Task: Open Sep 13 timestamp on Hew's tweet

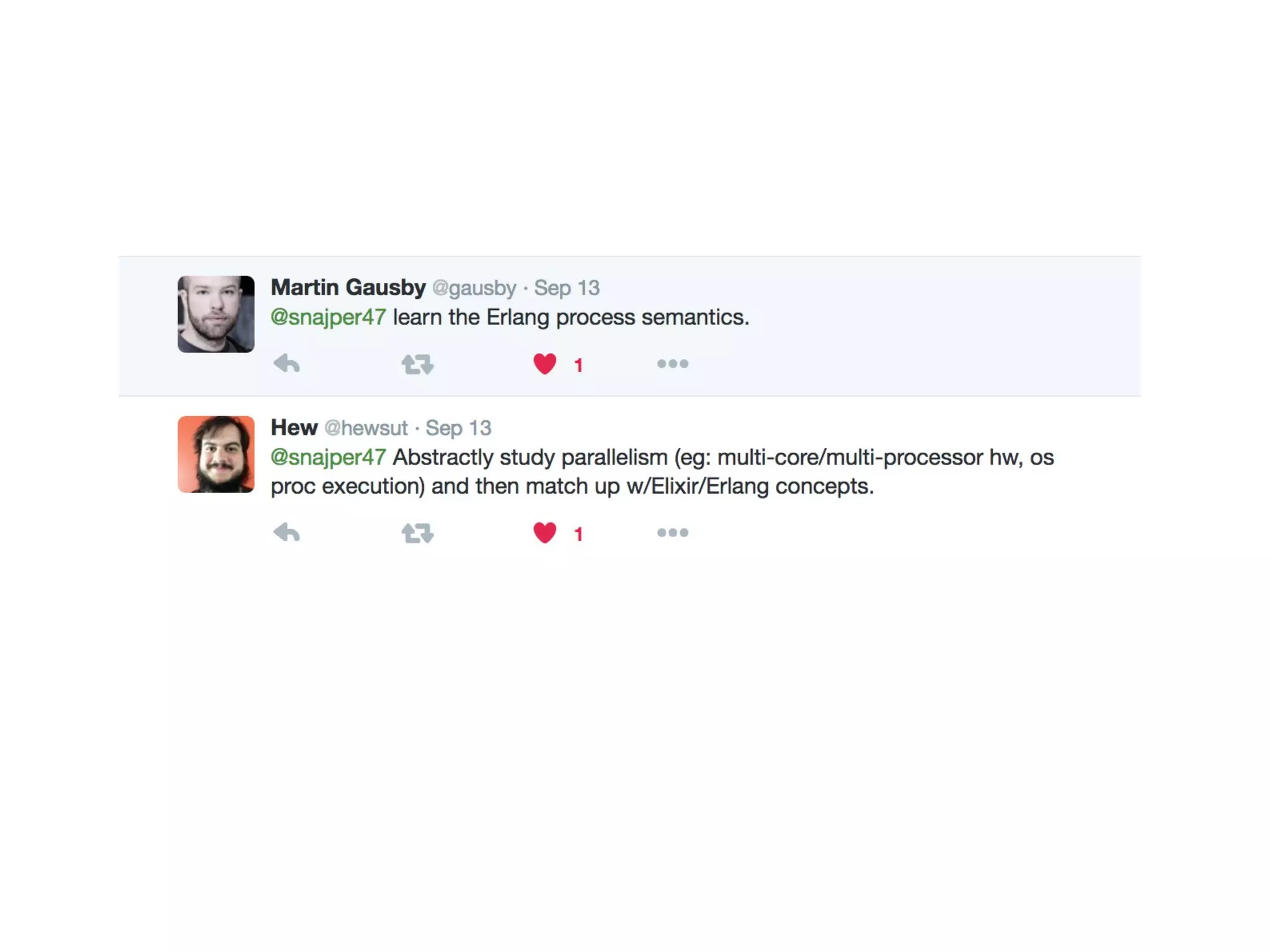Action: (x=458, y=428)
